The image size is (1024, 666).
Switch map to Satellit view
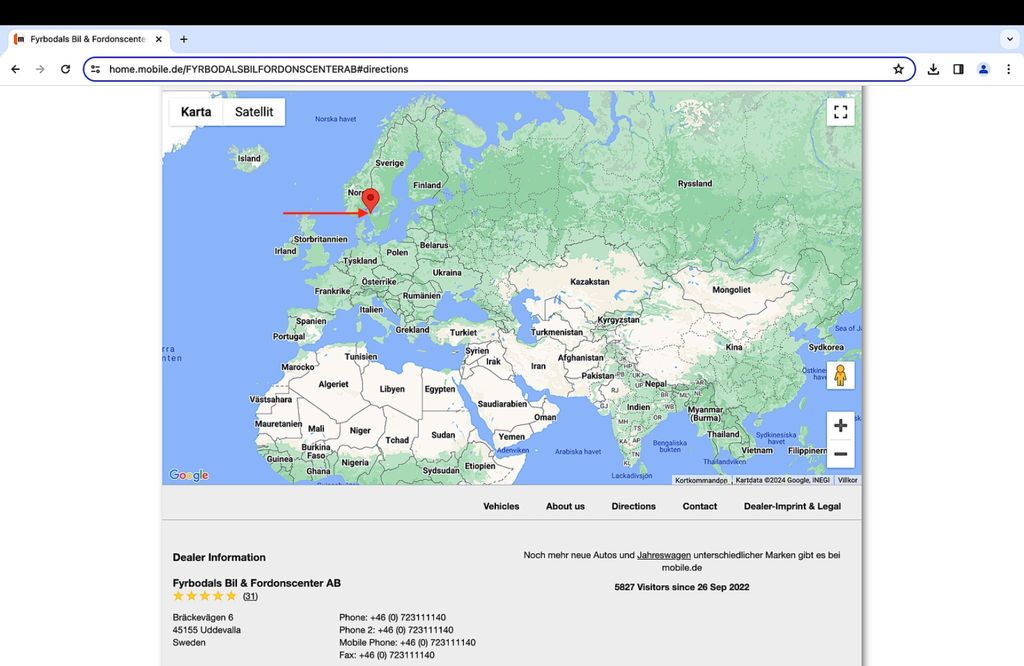254,112
